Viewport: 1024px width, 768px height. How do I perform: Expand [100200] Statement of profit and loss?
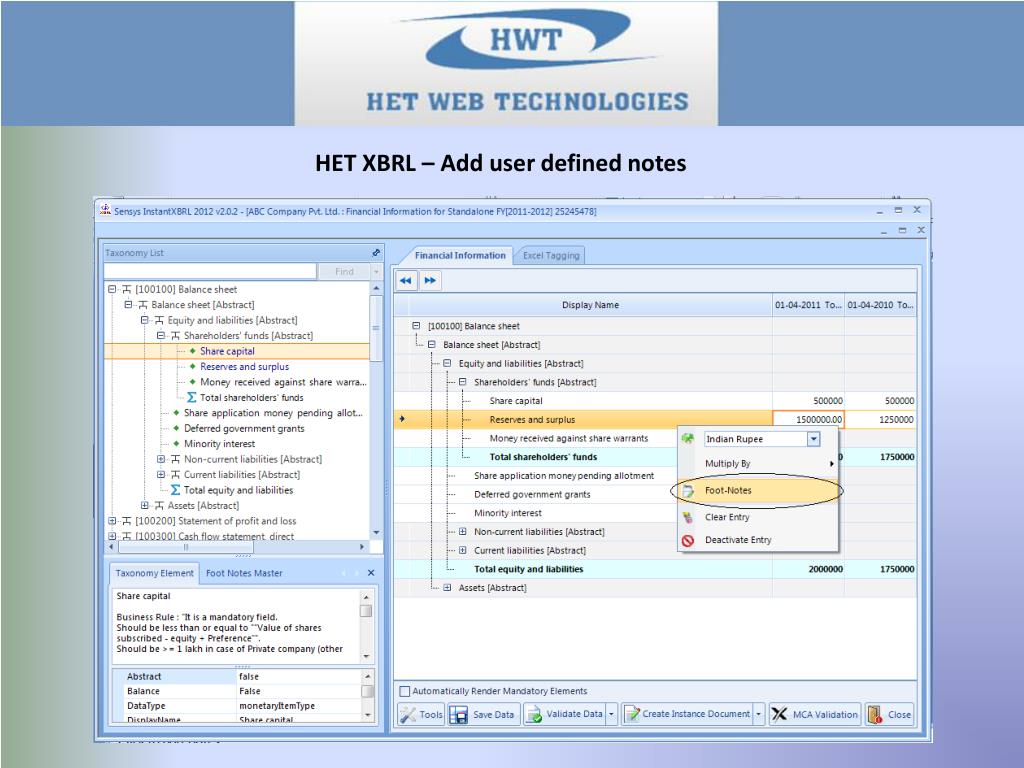click(x=112, y=520)
